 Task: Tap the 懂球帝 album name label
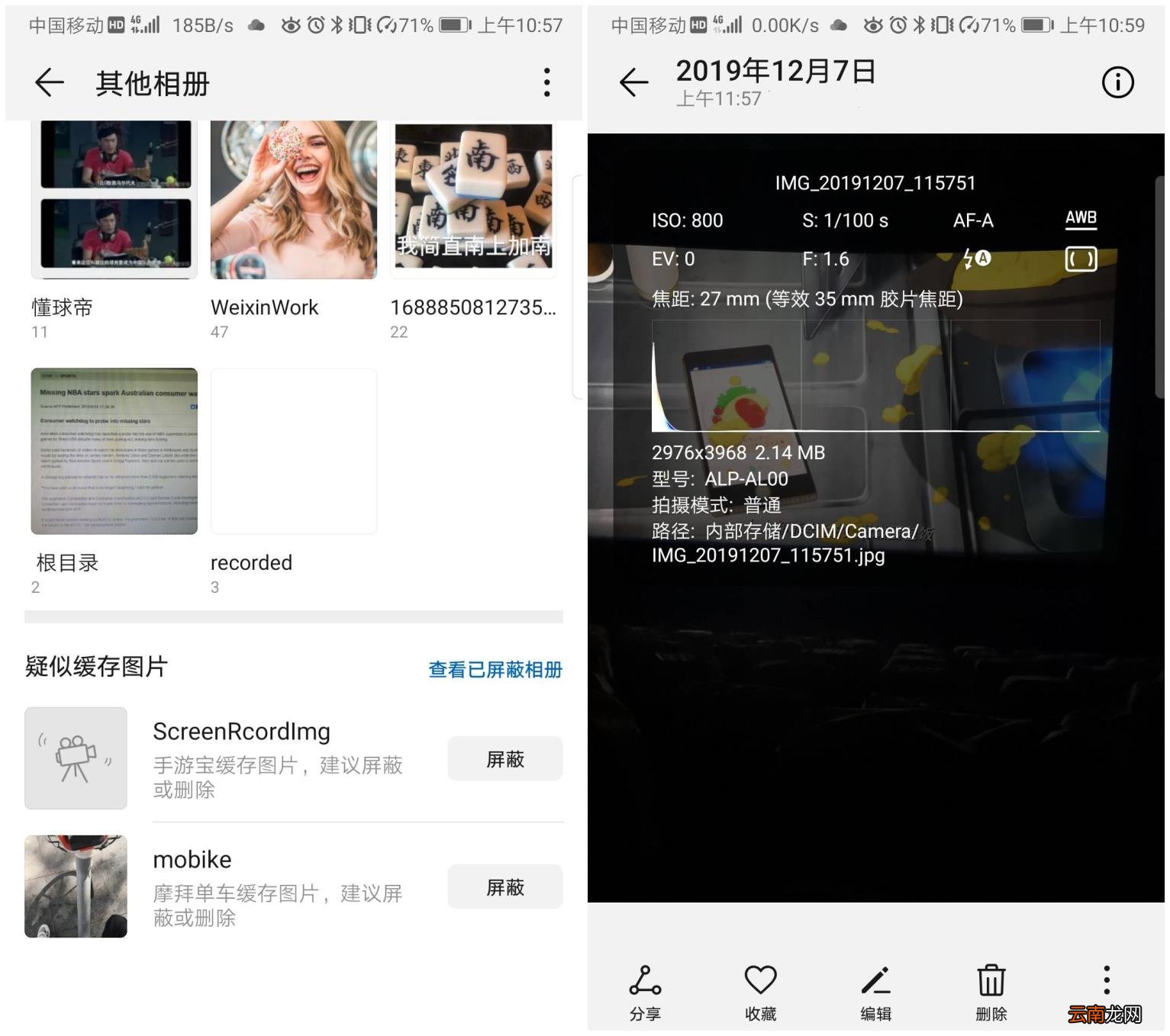pos(62,307)
